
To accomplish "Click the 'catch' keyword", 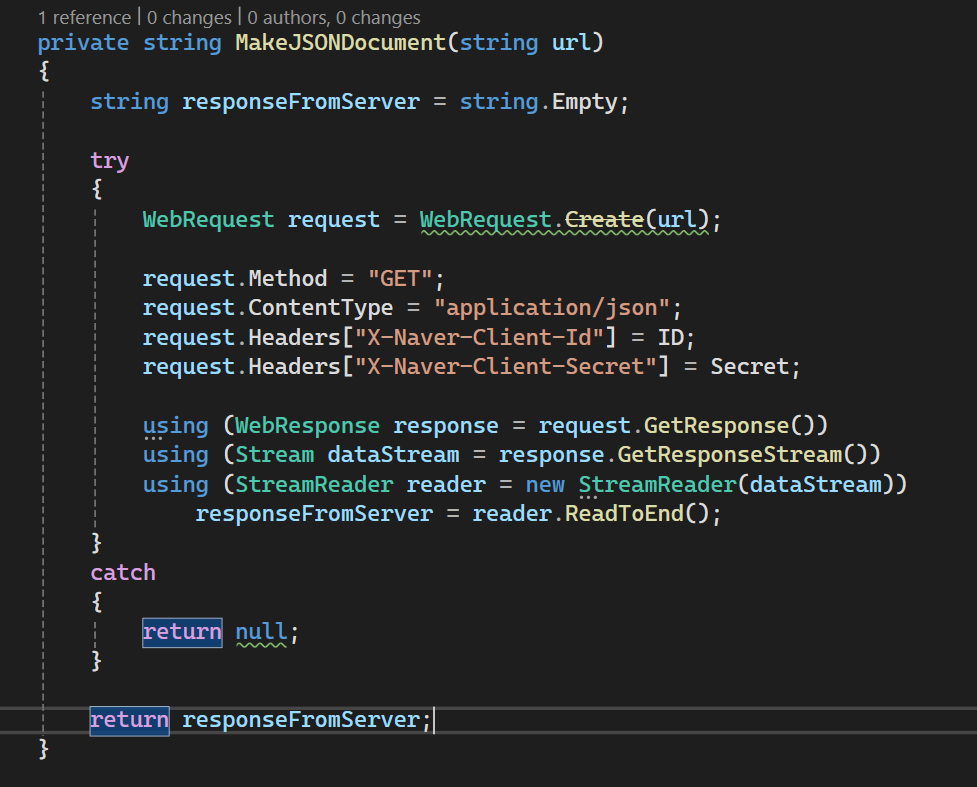I will click(123, 573).
